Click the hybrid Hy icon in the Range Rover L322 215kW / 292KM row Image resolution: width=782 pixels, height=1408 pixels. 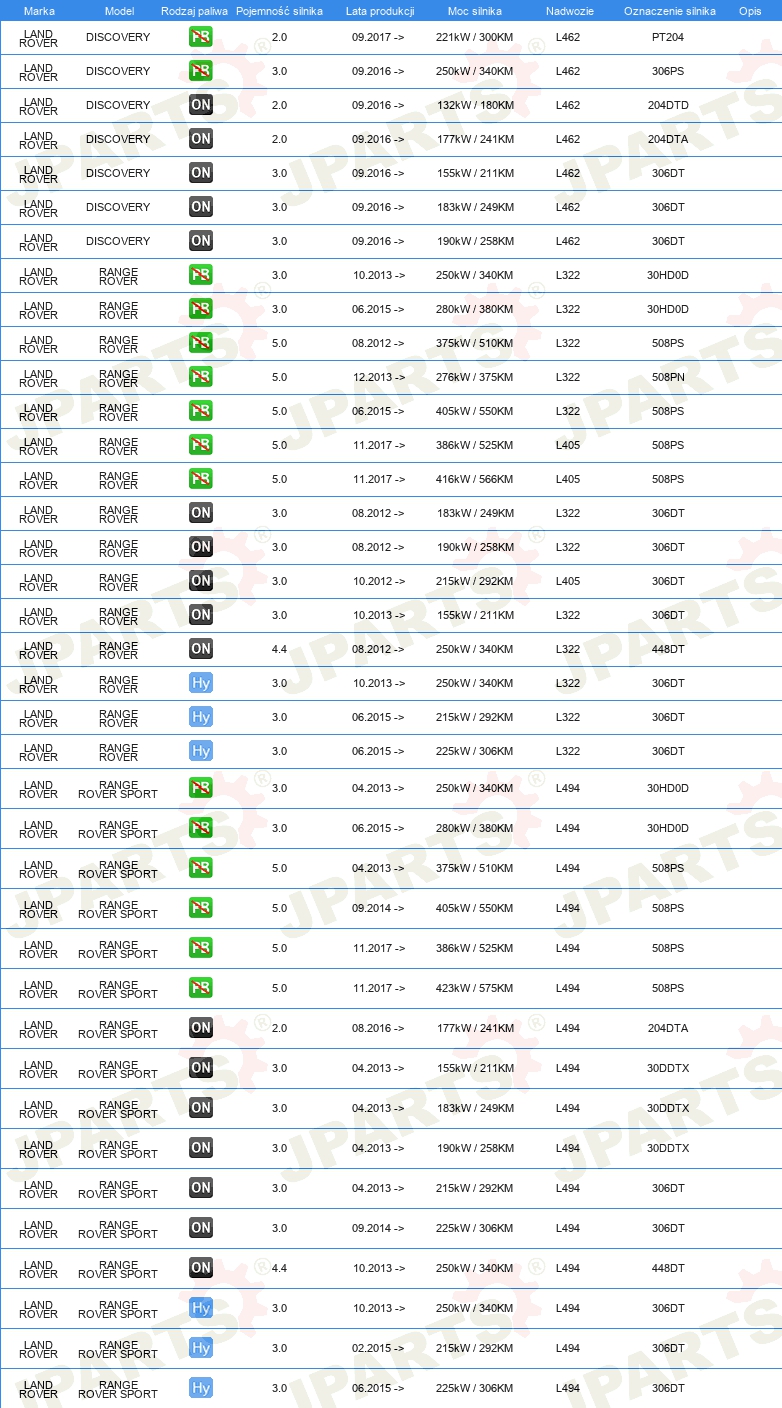pos(201,717)
